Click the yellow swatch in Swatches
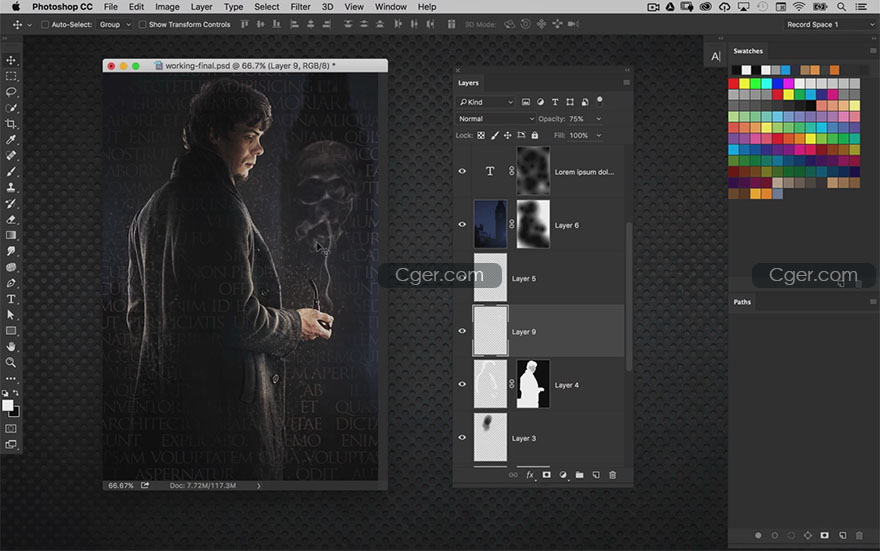Image resolution: width=880 pixels, height=551 pixels. coord(744,84)
